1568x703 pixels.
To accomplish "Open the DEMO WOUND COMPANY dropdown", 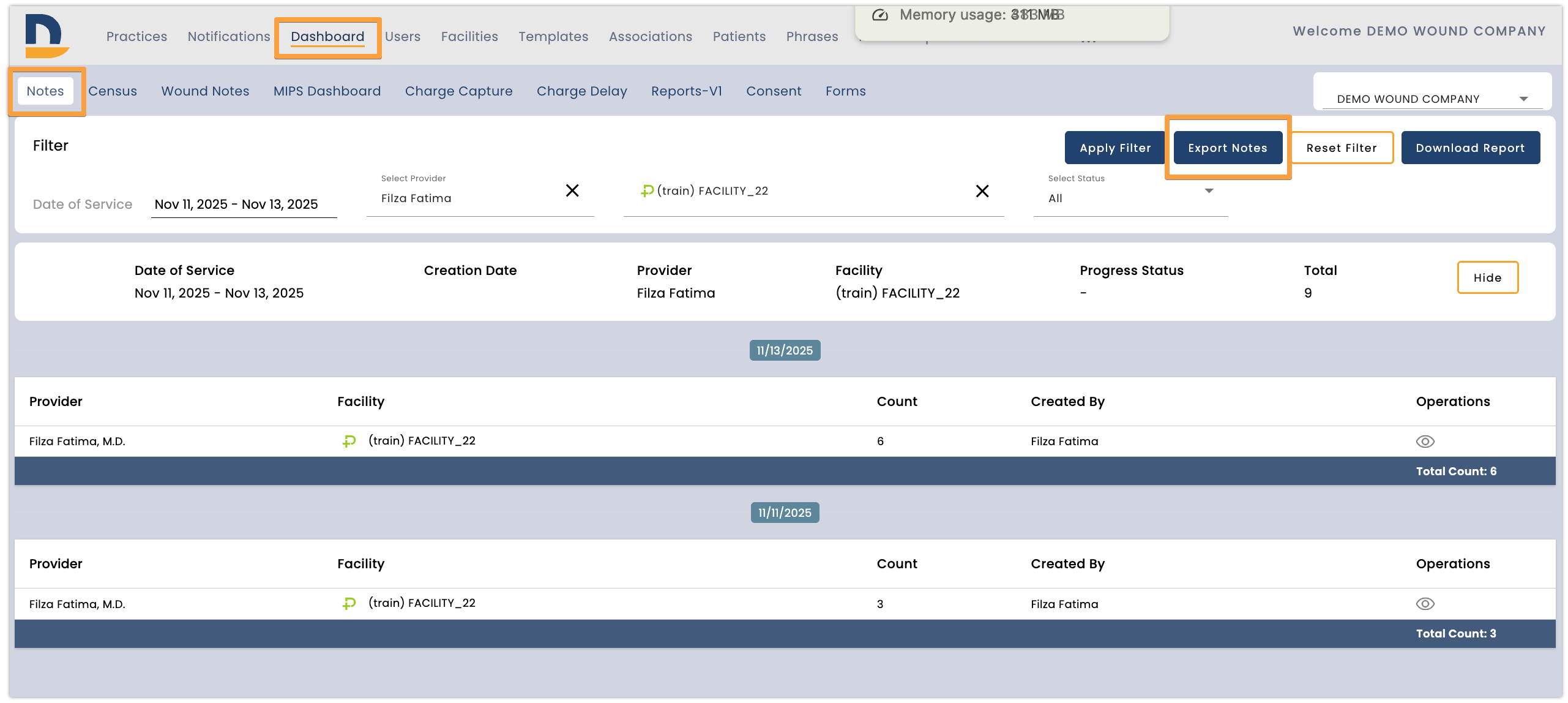I will pos(1432,99).
